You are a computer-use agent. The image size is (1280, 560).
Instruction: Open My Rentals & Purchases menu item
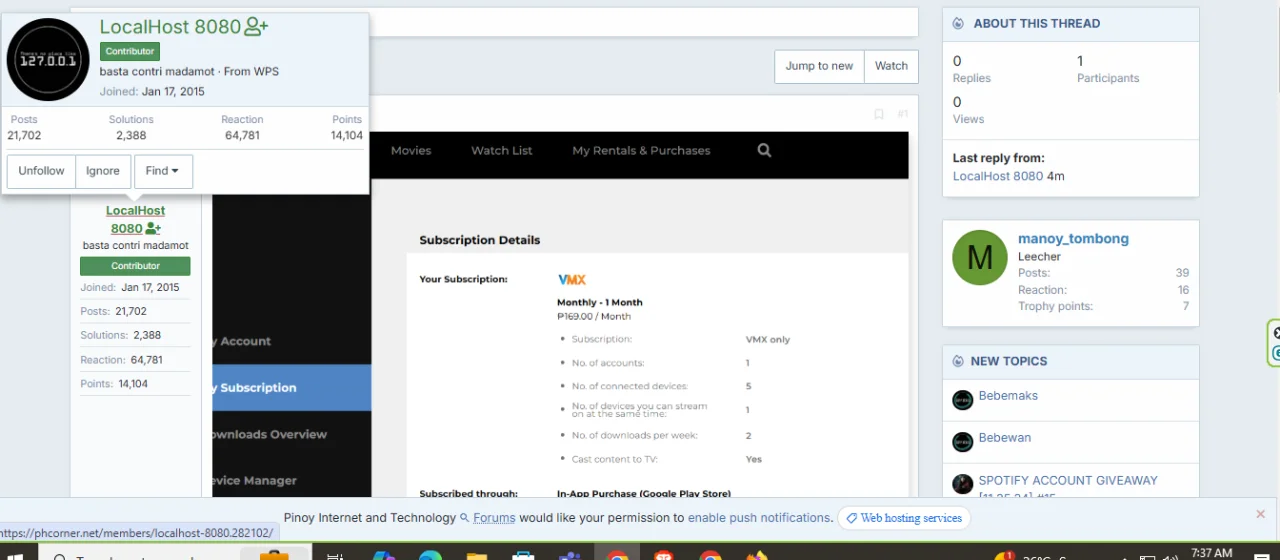coord(641,150)
